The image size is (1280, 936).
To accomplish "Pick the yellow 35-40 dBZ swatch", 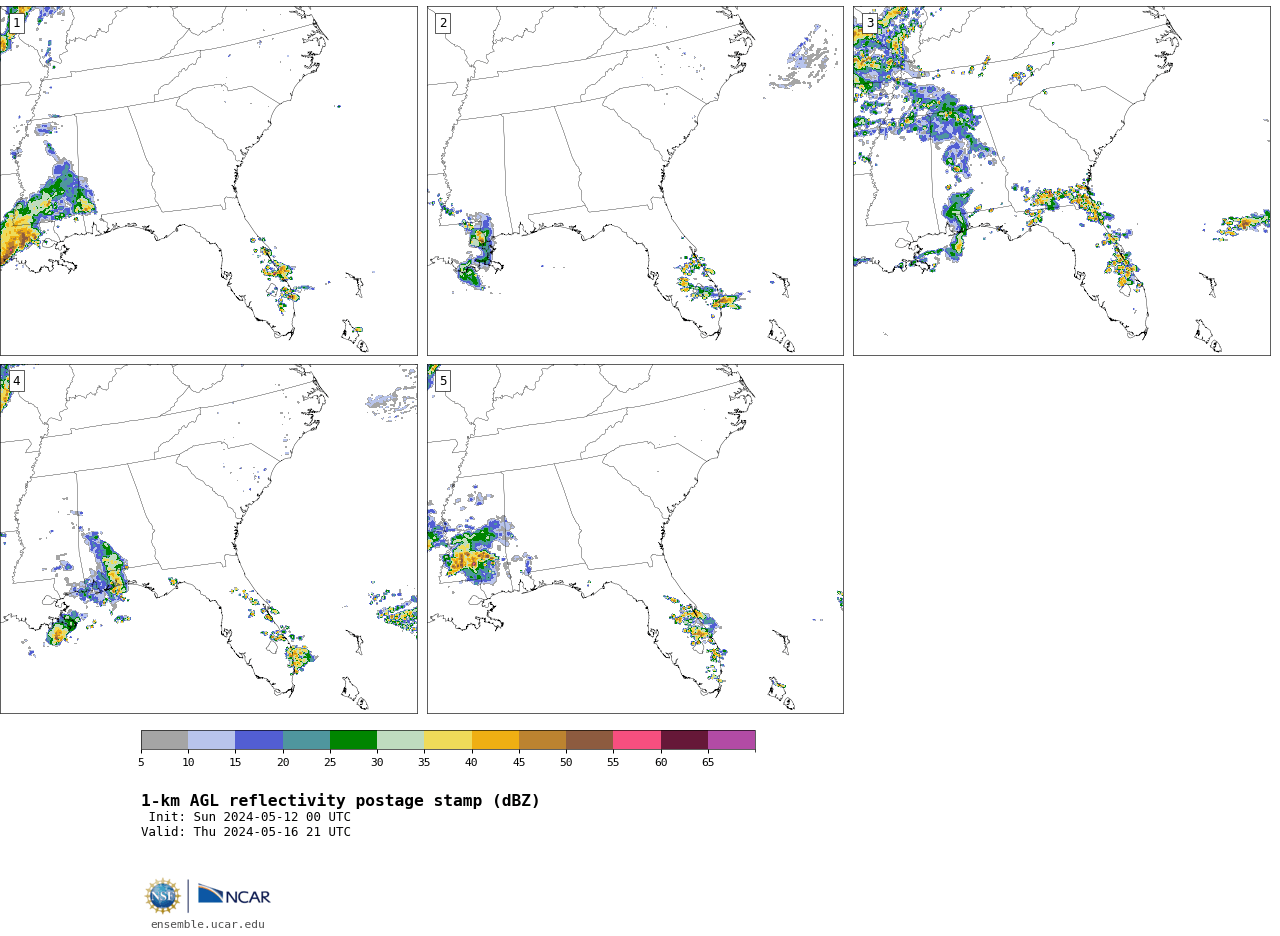I will (448, 740).
